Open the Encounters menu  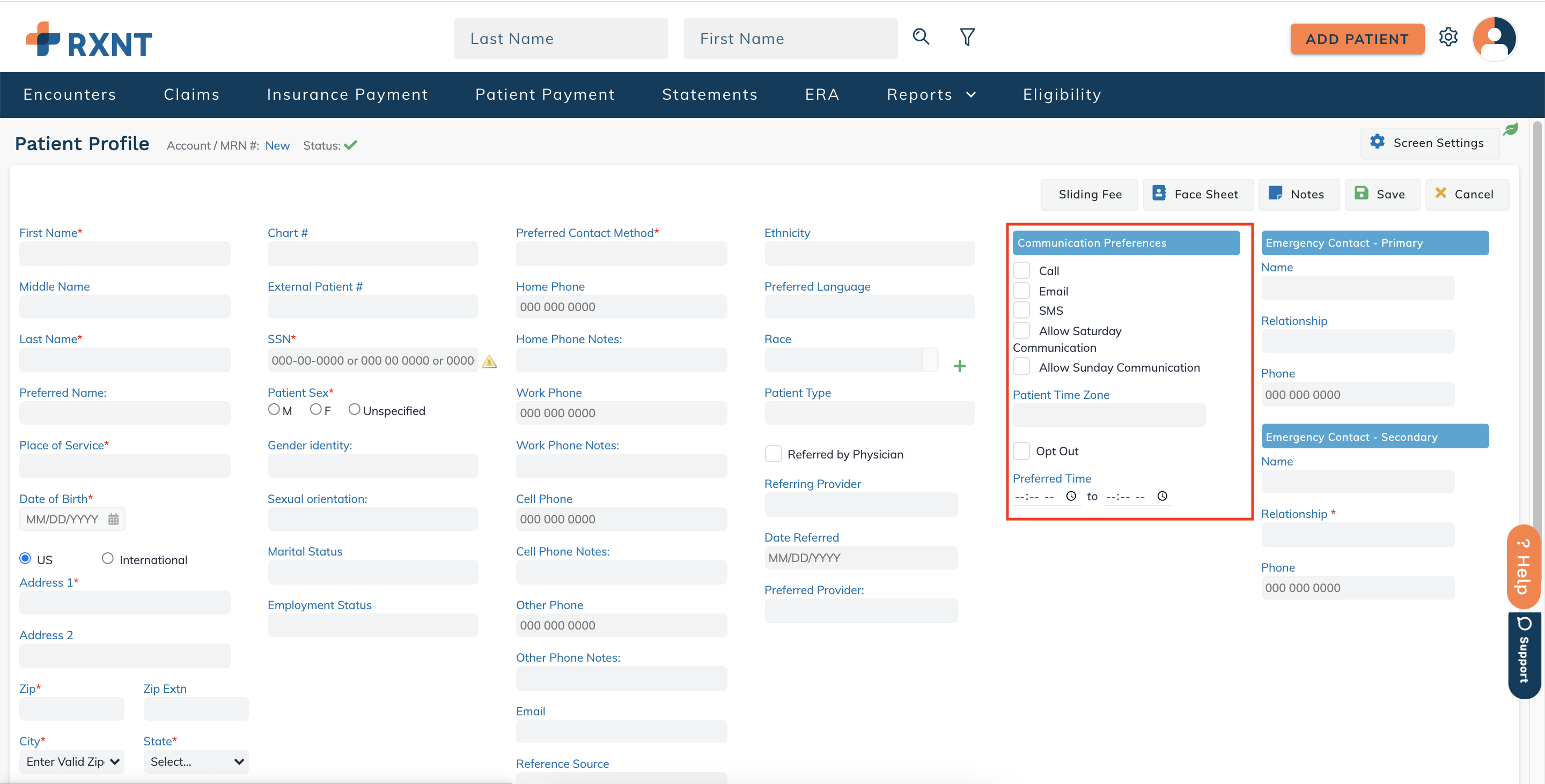pyautogui.click(x=70, y=95)
